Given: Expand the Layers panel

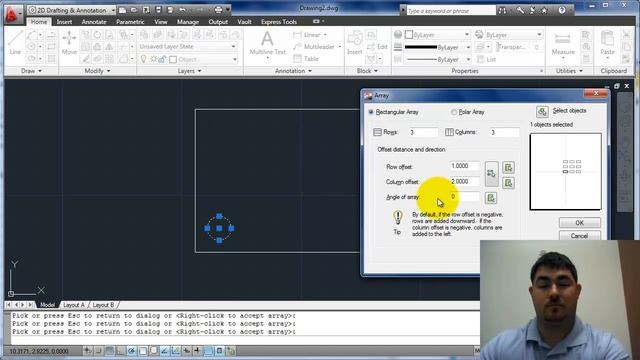Looking at the screenshot, I should click(x=189, y=71).
